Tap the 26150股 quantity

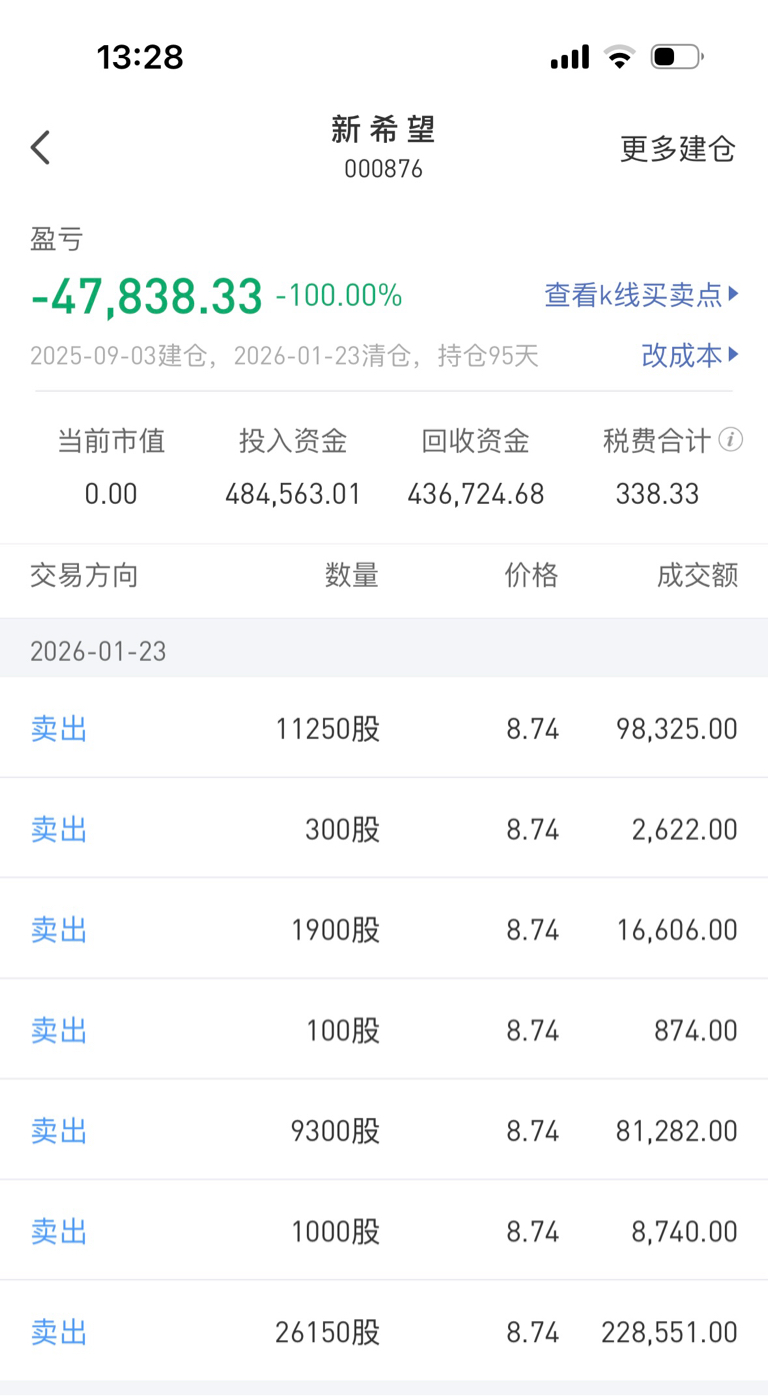(x=328, y=1332)
